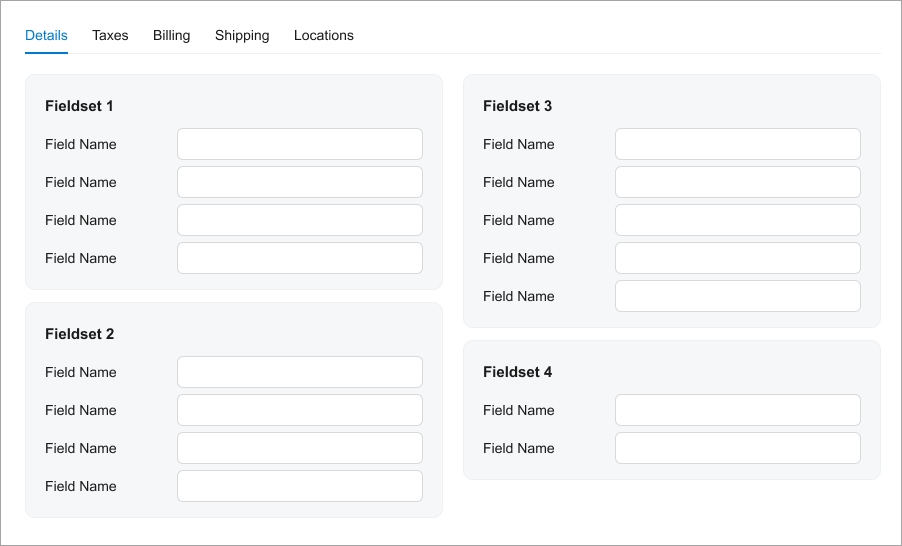Screen dimensions: 902x546
Task: Select the third input in Fieldset 3
Action: coord(738,220)
